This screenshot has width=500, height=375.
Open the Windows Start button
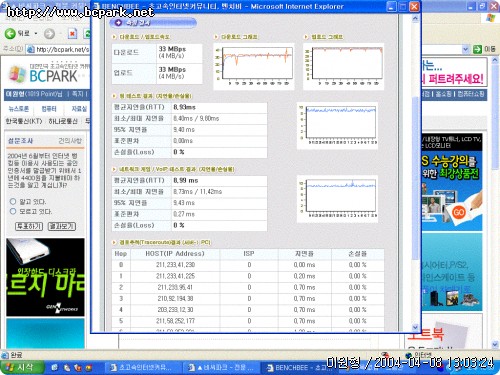coord(22,367)
